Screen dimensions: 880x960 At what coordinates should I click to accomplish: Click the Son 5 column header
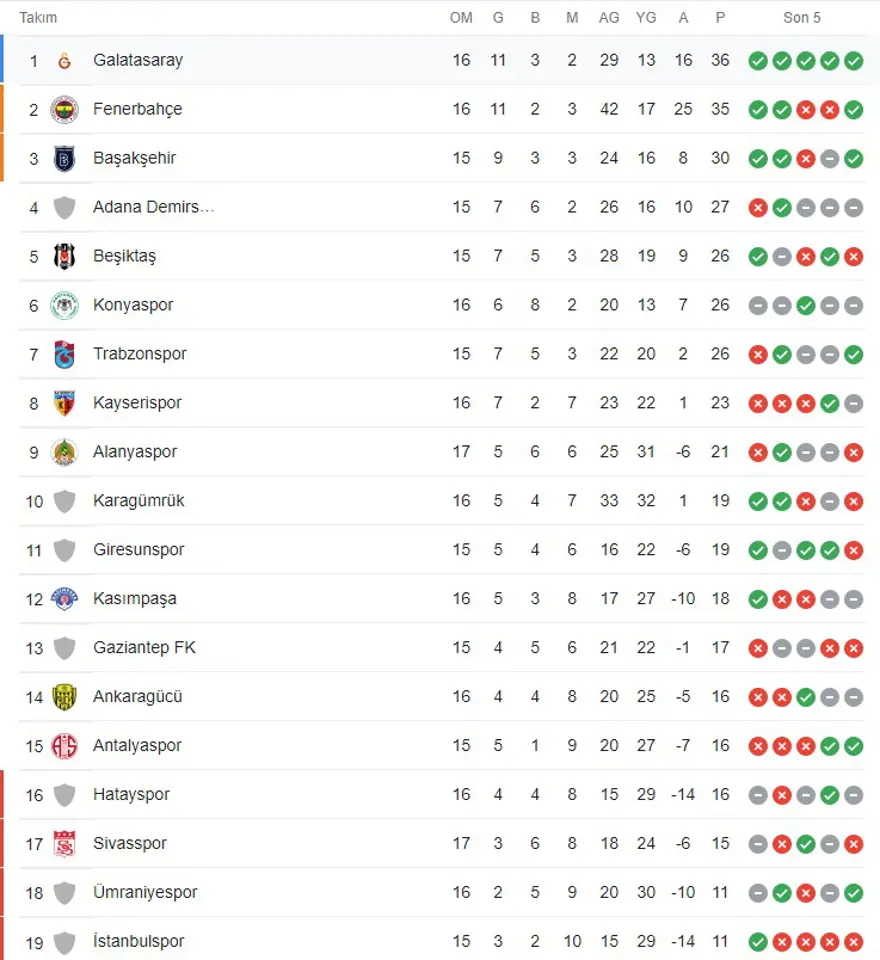[x=802, y=17]
